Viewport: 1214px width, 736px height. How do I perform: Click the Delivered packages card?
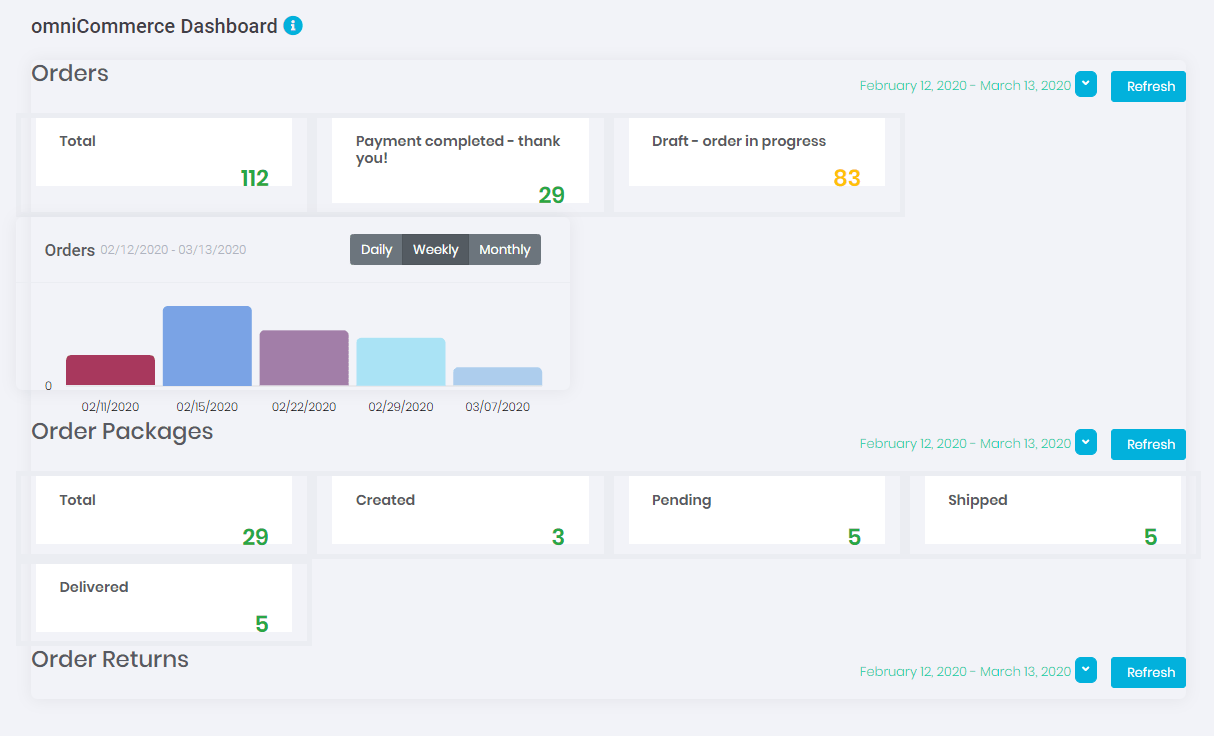coord(164,598)
